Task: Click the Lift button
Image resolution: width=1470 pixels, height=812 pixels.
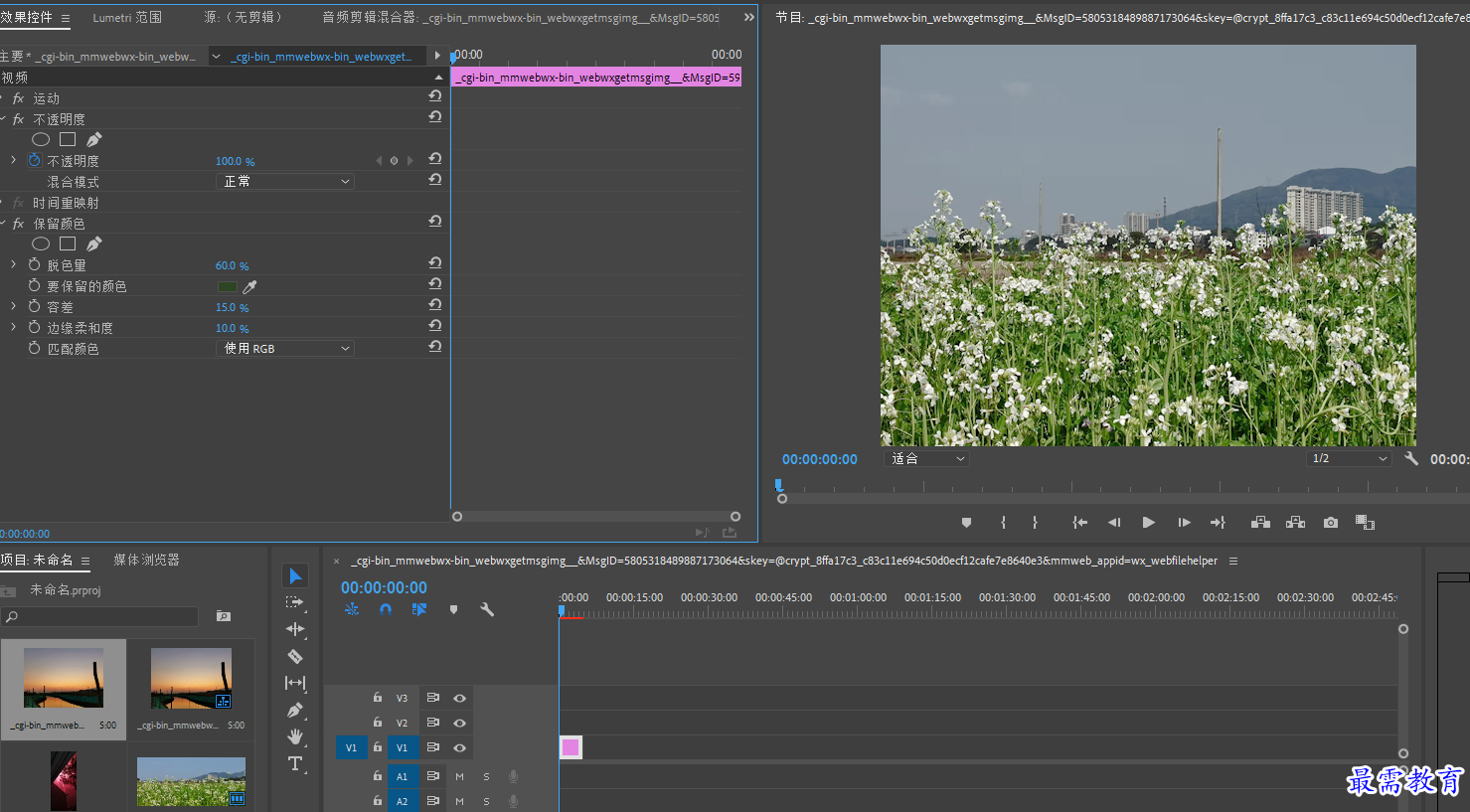Action: 1260,523
